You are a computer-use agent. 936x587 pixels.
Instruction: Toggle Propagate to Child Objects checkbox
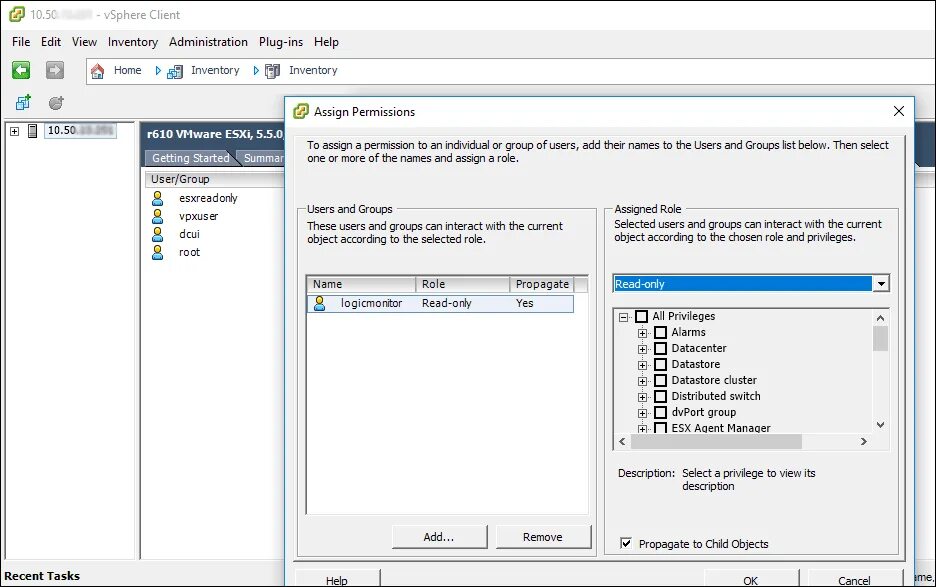coord(626,543)
